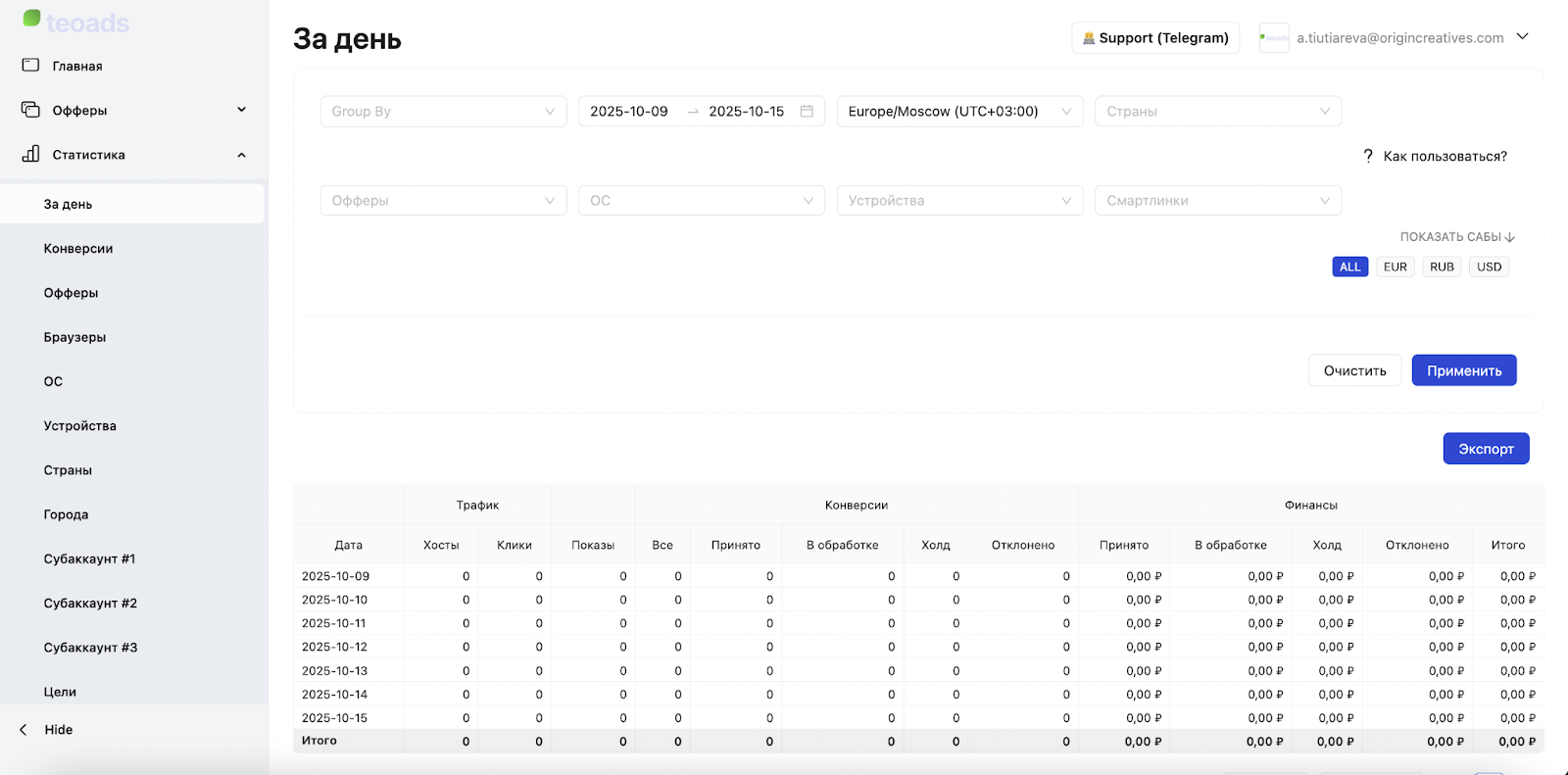Click the Офферы sidebar icon
This screenshot has height=775, width=1568.
(x=30, y=110)
